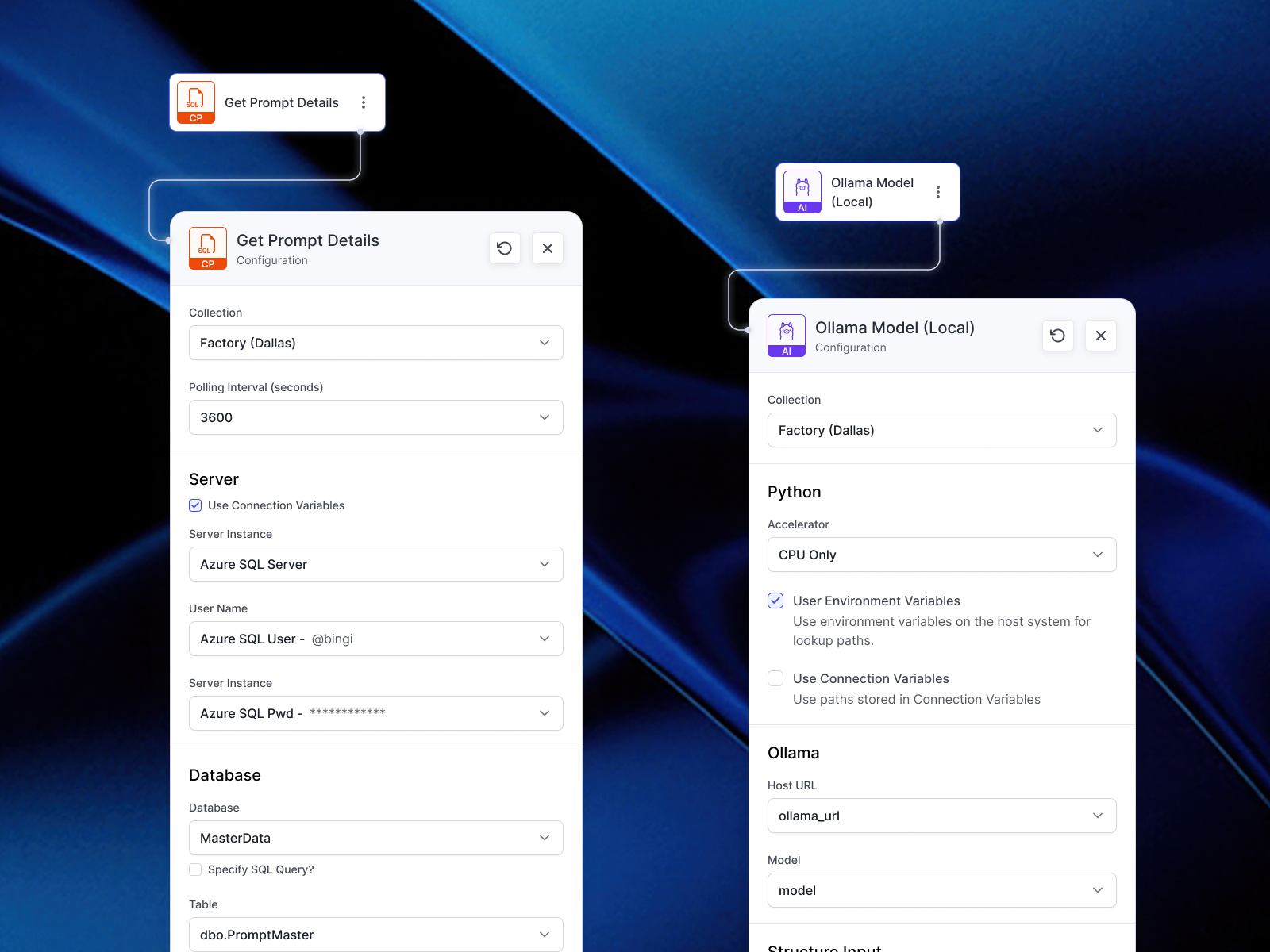Click the llama AI icon on the Ollama Model node
1270x952 pixels.
coord(802,192)
